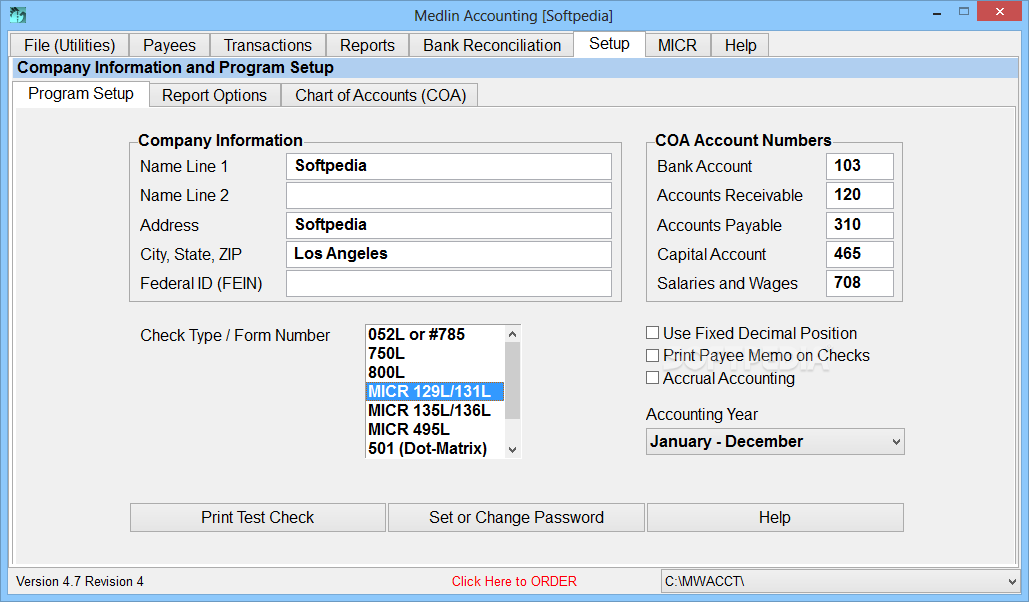Select check form MICR 495L

point(435,429)
